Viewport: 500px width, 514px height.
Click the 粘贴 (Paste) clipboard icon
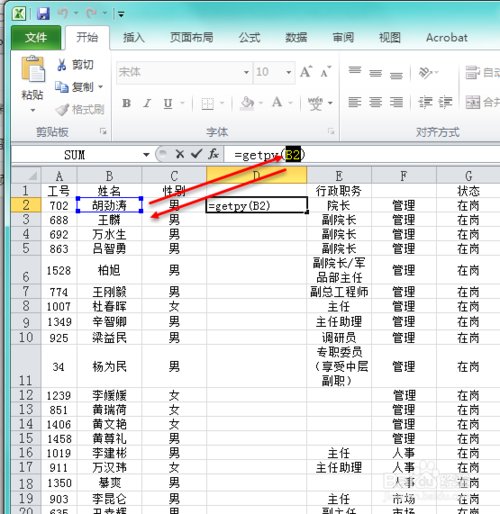click(x=33, y=69)
